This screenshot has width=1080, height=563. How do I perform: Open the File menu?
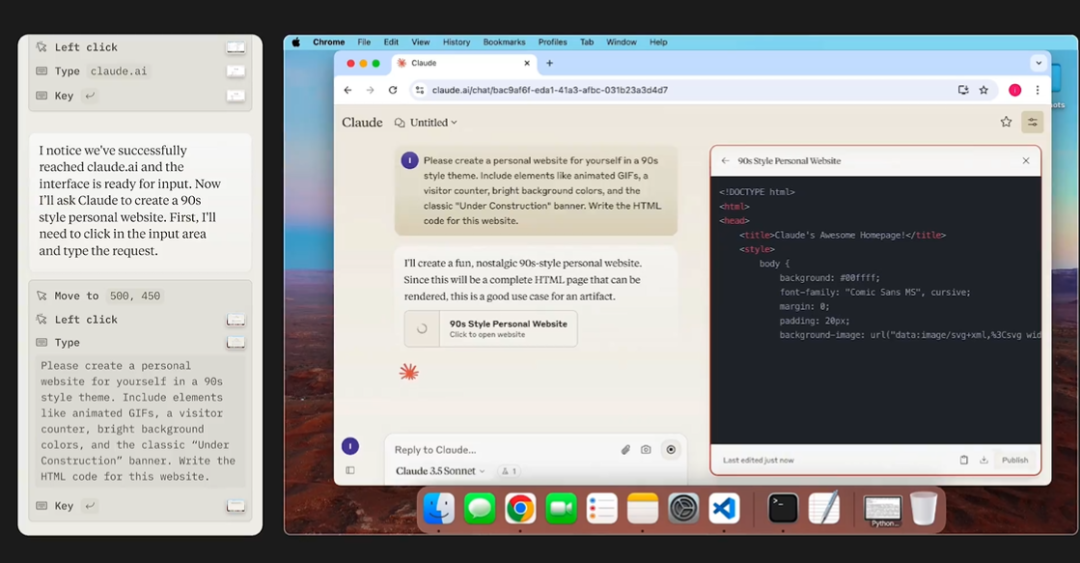tap(364, 42)
